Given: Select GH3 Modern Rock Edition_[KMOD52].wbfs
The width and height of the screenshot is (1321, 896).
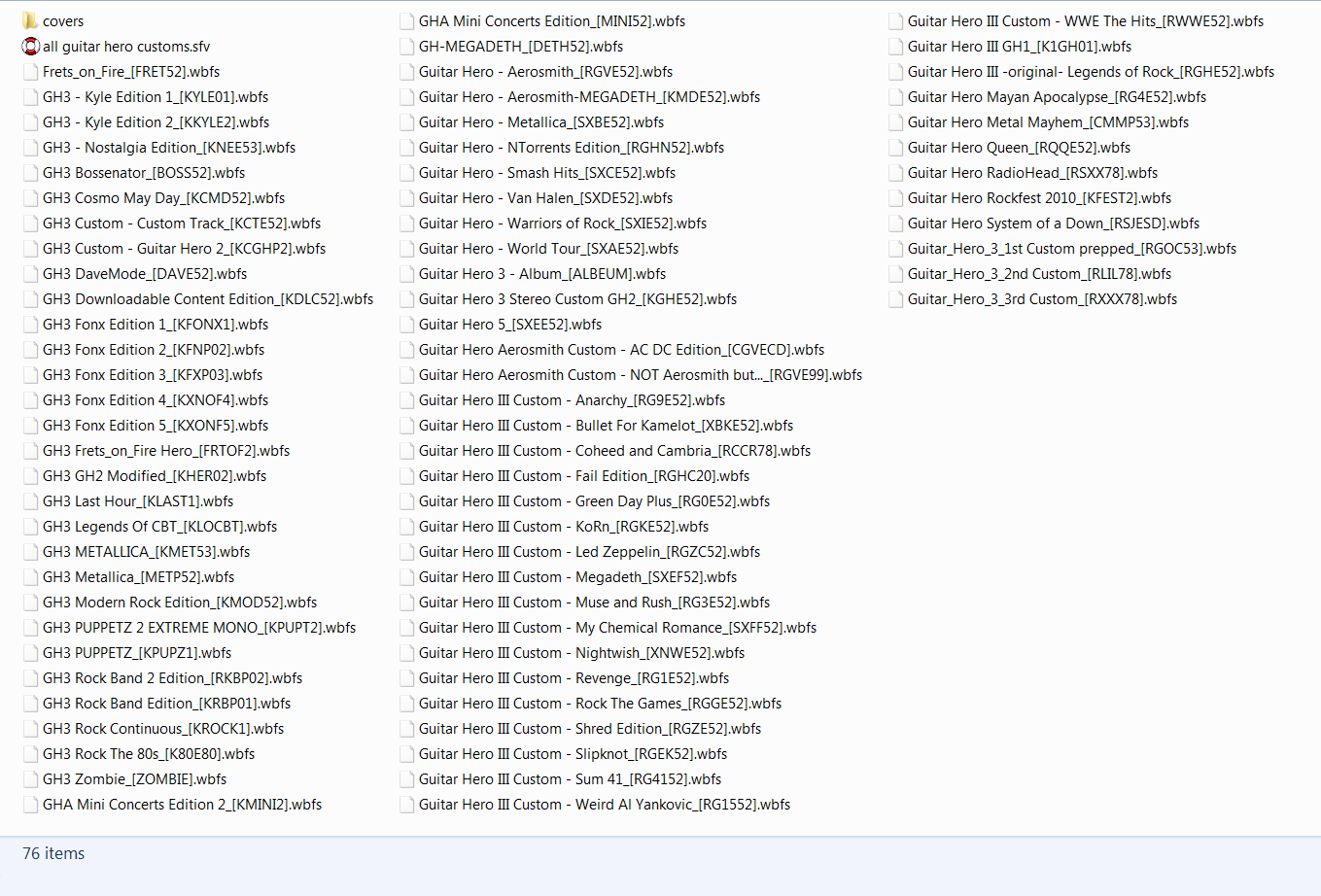Looking at the screenshot, I should [180, 602].
